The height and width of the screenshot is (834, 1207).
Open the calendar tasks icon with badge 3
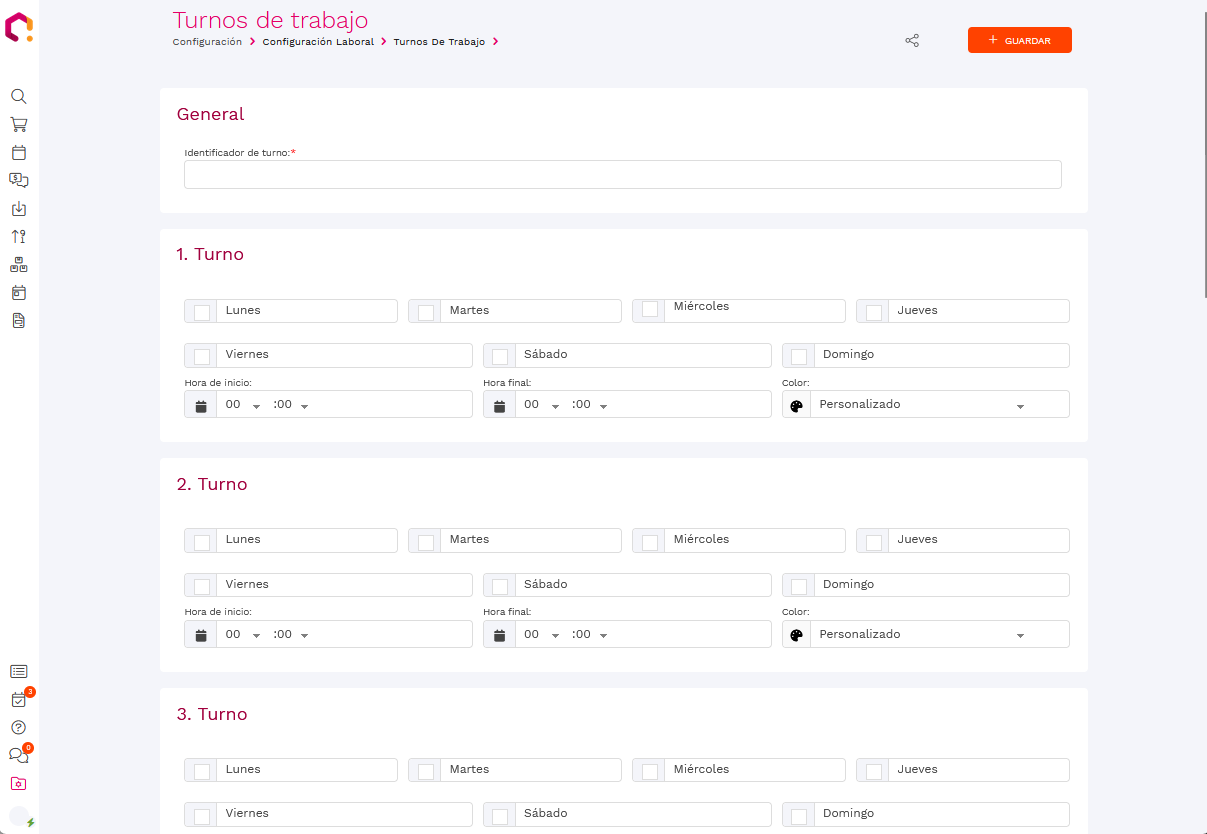click(18, 700)
